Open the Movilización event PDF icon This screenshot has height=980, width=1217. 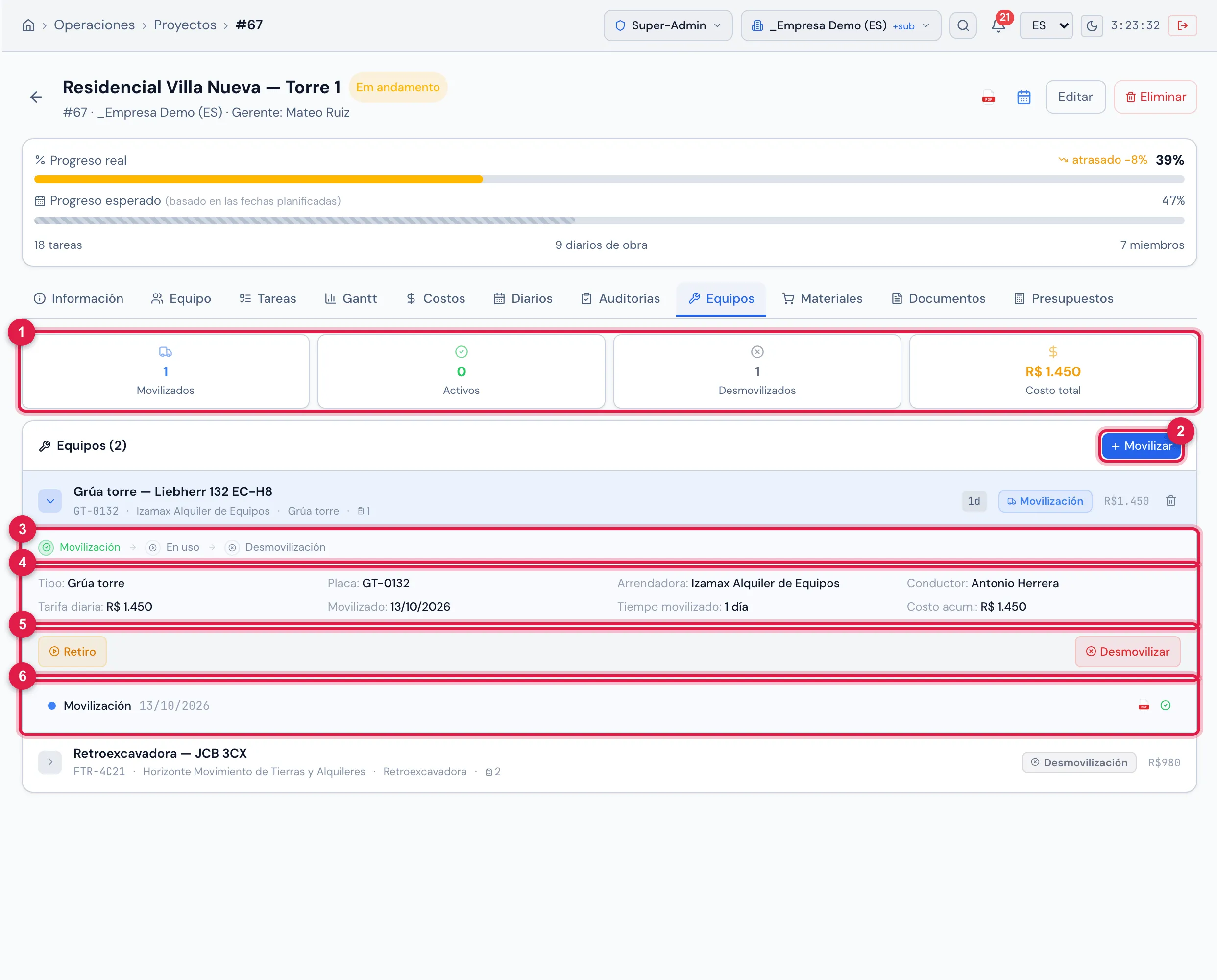point(1144,705)
